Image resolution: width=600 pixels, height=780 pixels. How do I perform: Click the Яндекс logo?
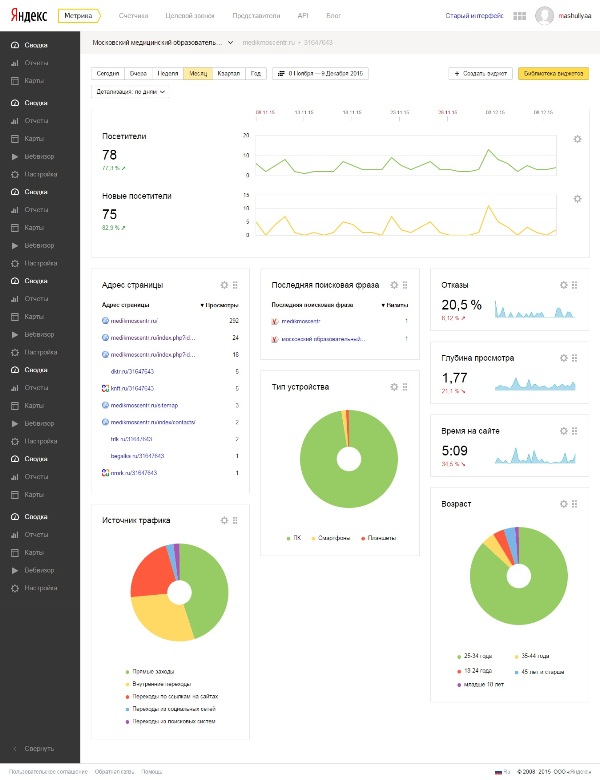click(x=29, y=15)
